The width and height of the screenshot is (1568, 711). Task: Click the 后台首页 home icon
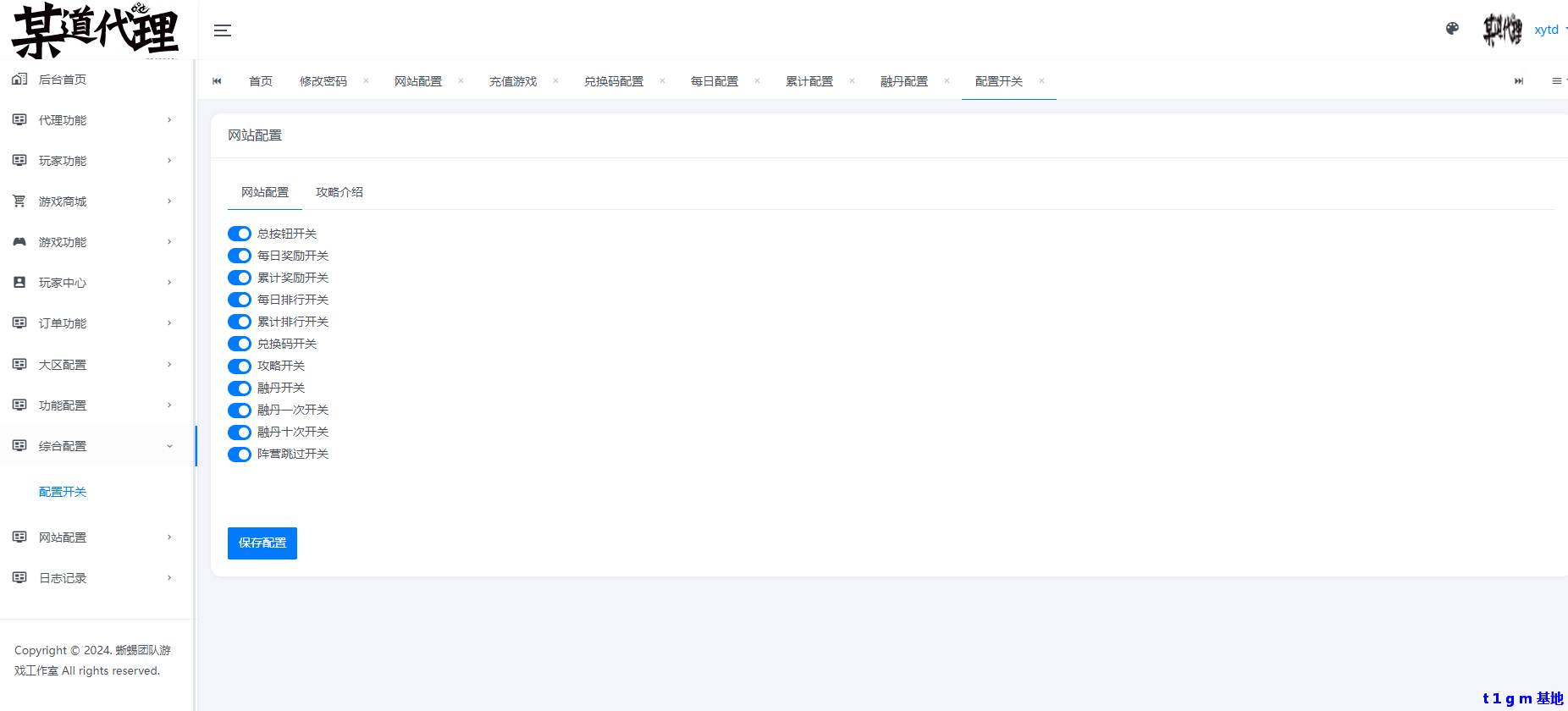coord(19,80)
